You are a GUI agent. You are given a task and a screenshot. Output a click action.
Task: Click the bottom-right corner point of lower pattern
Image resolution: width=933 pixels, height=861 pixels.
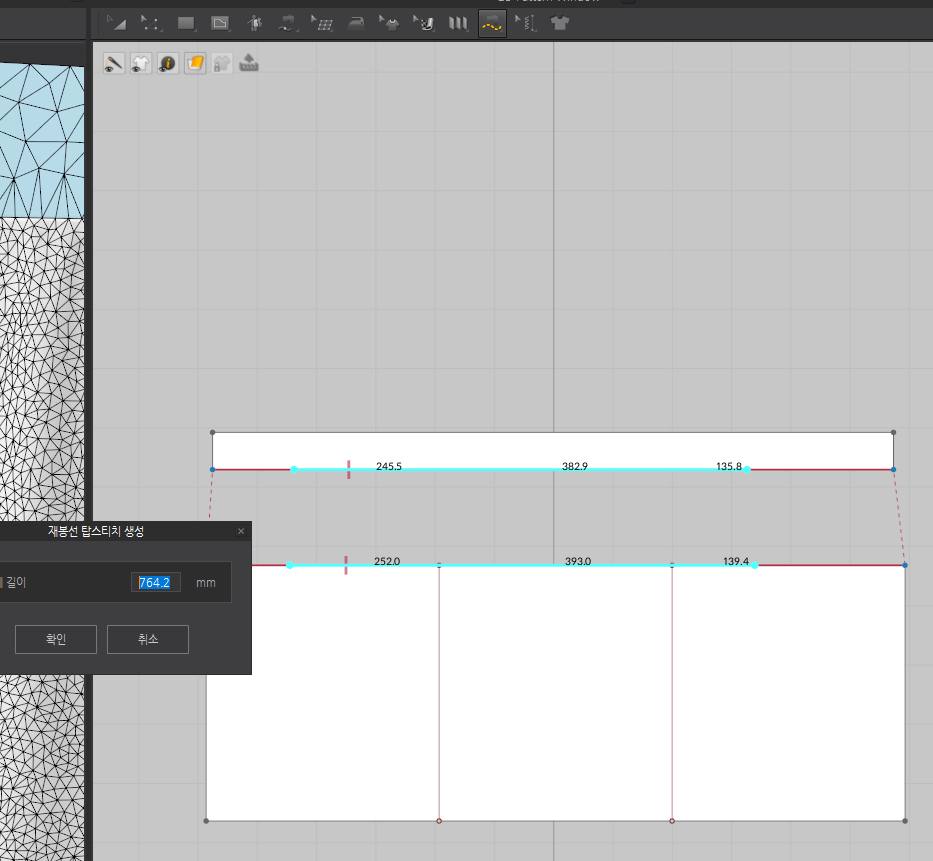click(x=905, y=821)
